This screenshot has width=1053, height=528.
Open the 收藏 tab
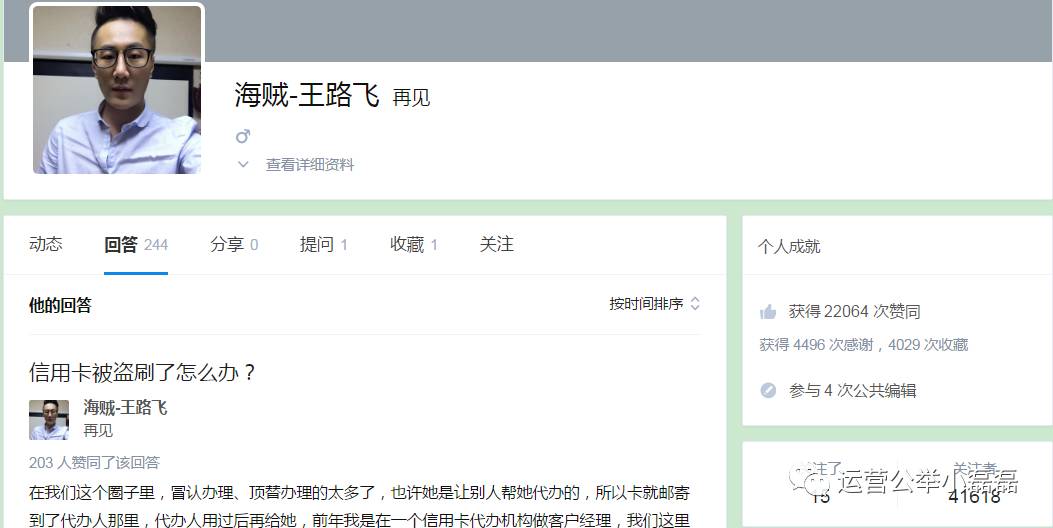(414, 245)
